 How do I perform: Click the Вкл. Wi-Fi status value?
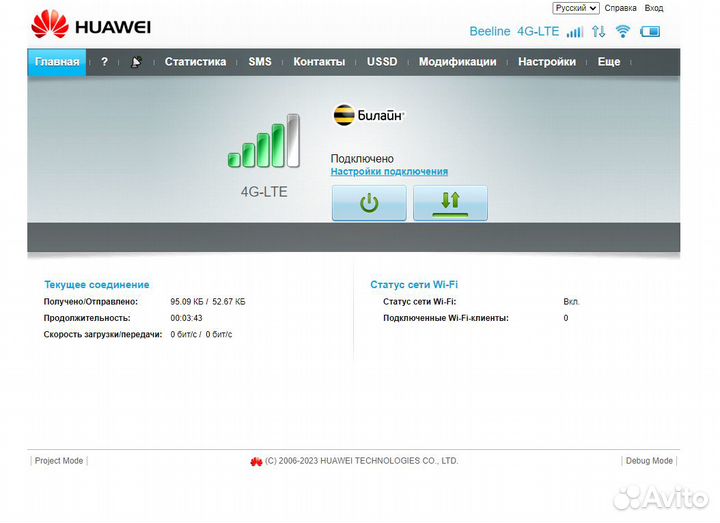click(571, 302)
